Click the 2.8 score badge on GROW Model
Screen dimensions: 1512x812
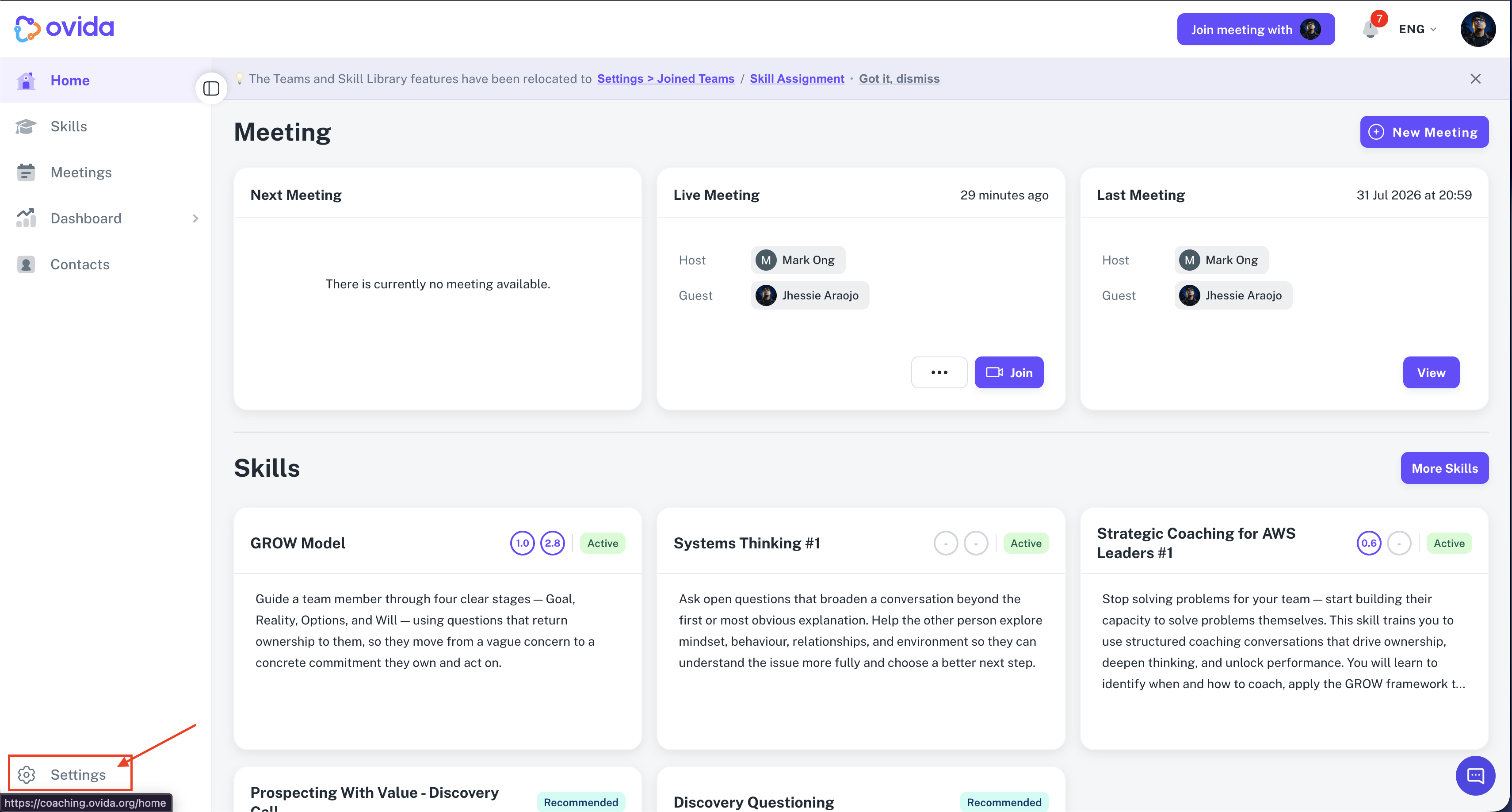pyautogui.click(x=552, y=543)
